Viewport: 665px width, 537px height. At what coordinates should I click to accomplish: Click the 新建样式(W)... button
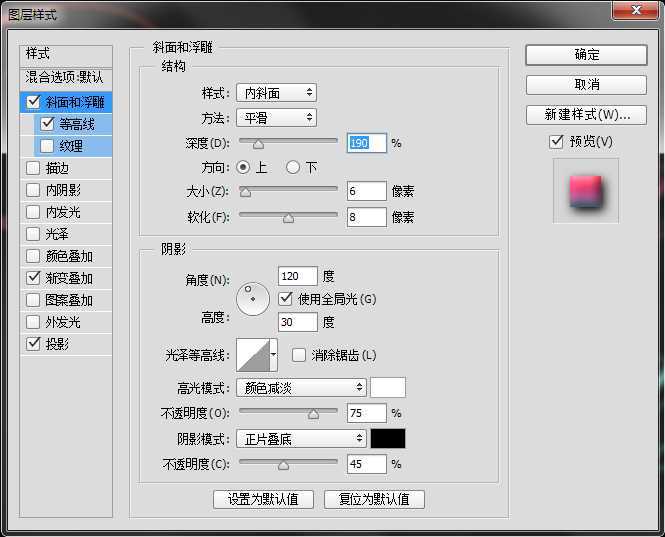coord(586,114)
